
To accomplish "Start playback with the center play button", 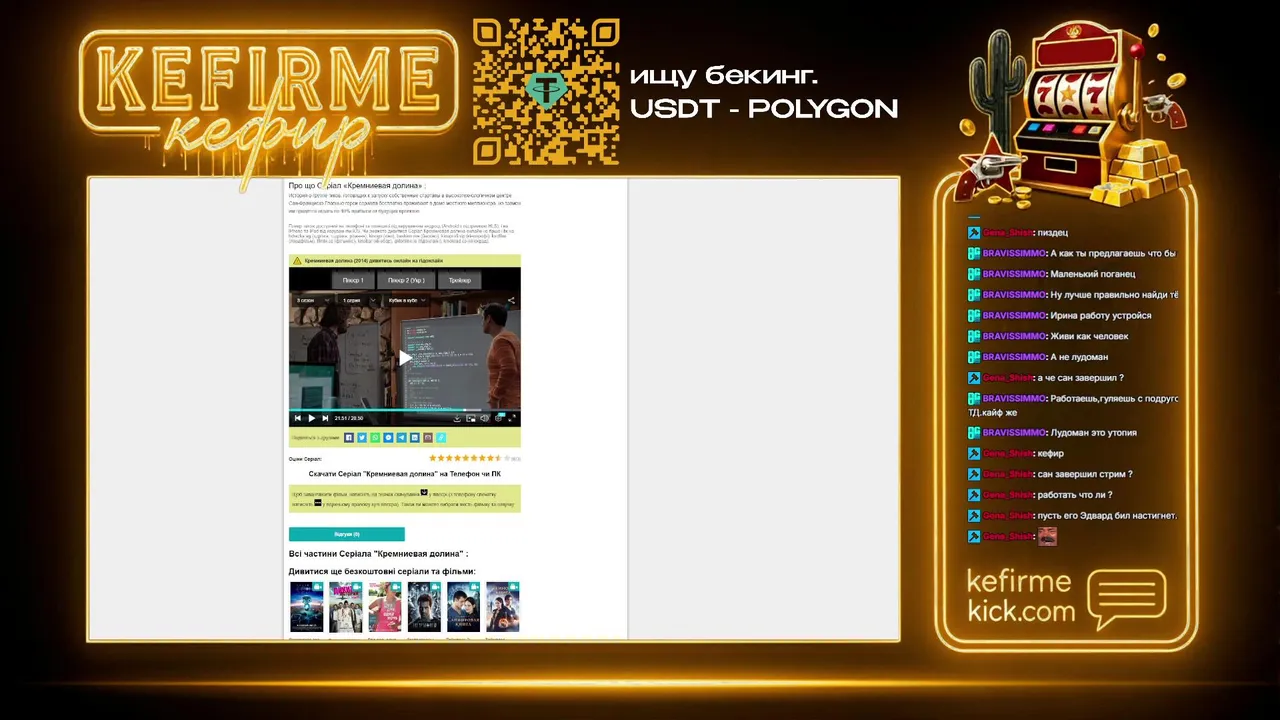I will [x=404, y=358].
